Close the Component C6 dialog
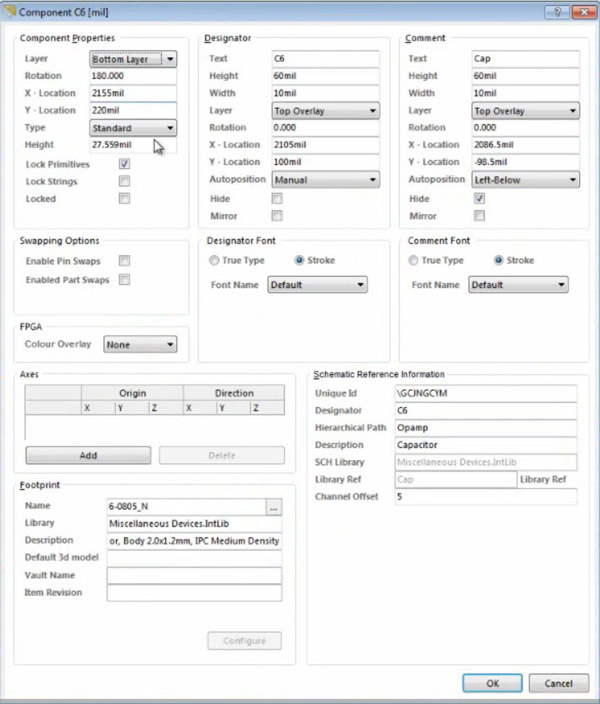Screen dimensions: 600x704 point(584,12)
